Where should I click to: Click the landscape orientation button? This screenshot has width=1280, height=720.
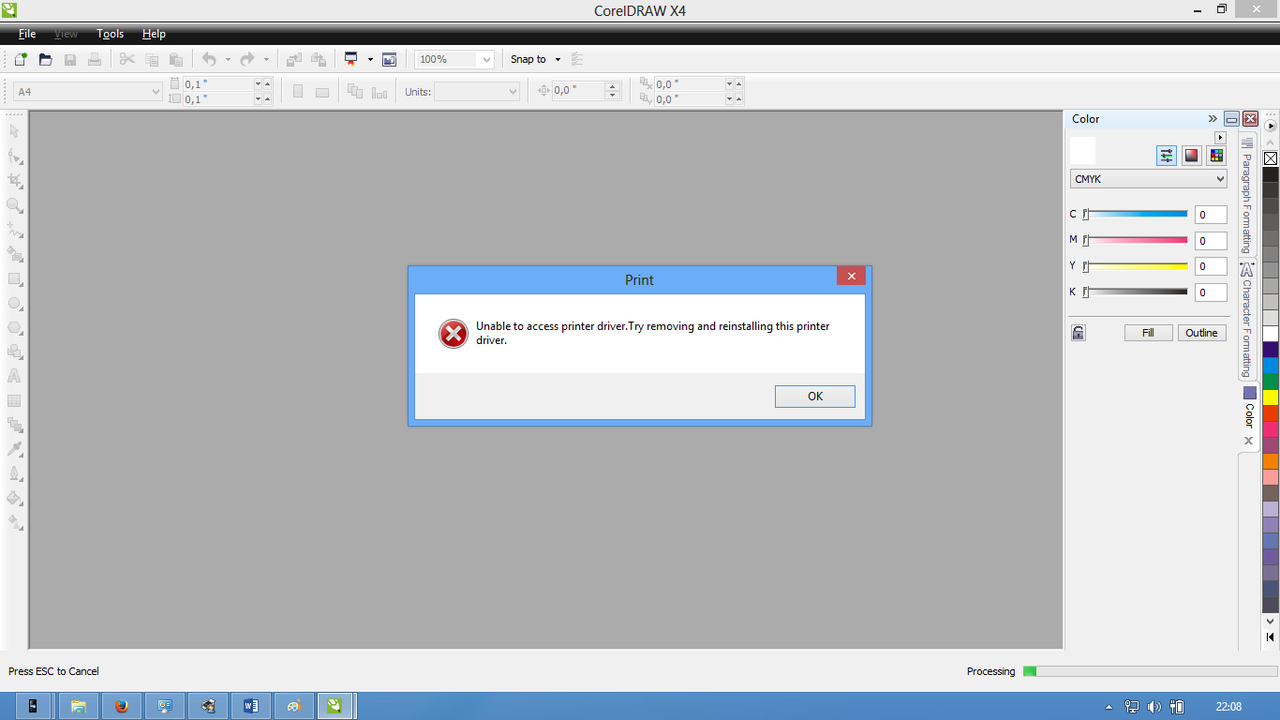tap(322, 92)
